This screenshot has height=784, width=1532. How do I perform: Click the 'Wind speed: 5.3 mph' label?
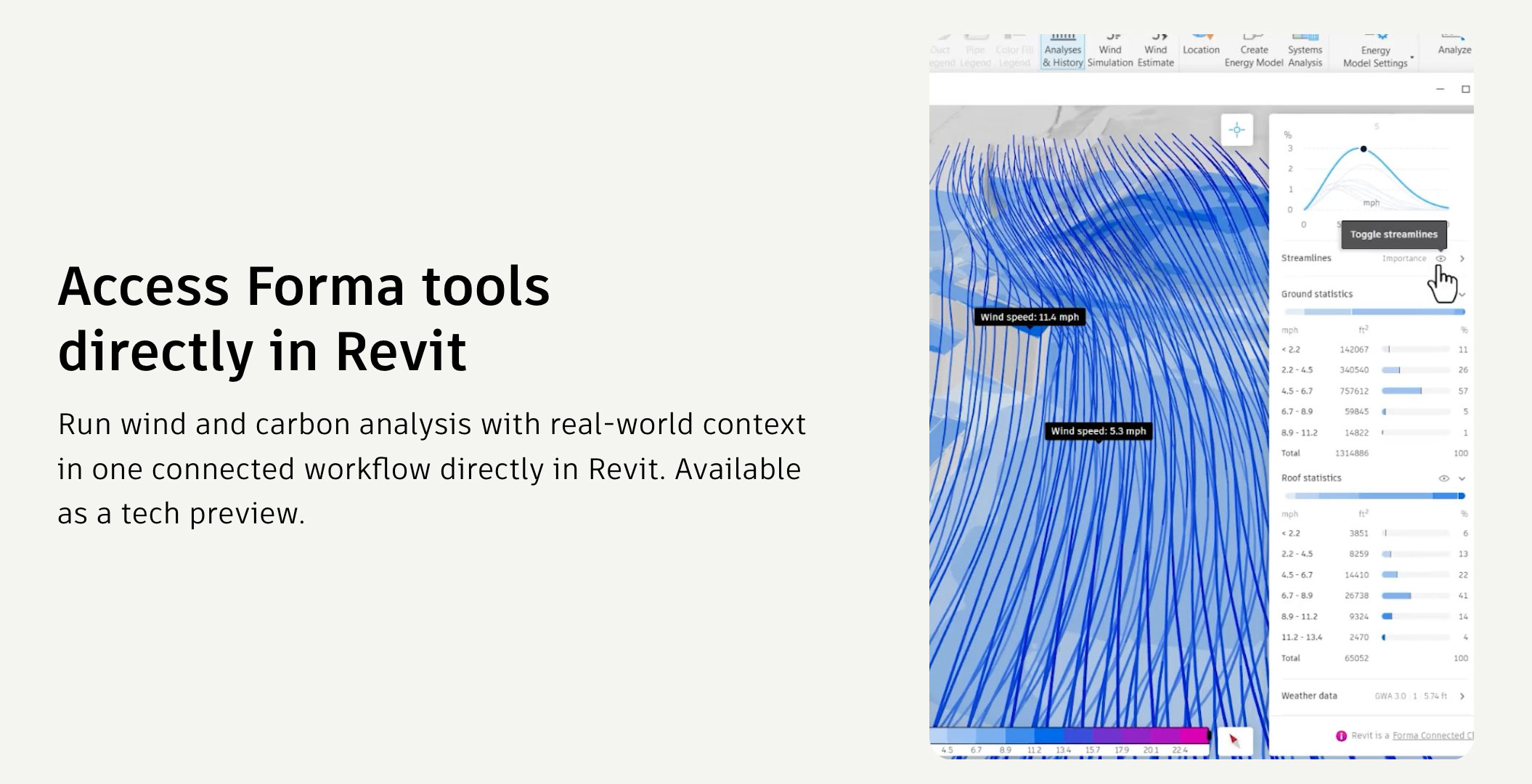tap(1099, 431)
